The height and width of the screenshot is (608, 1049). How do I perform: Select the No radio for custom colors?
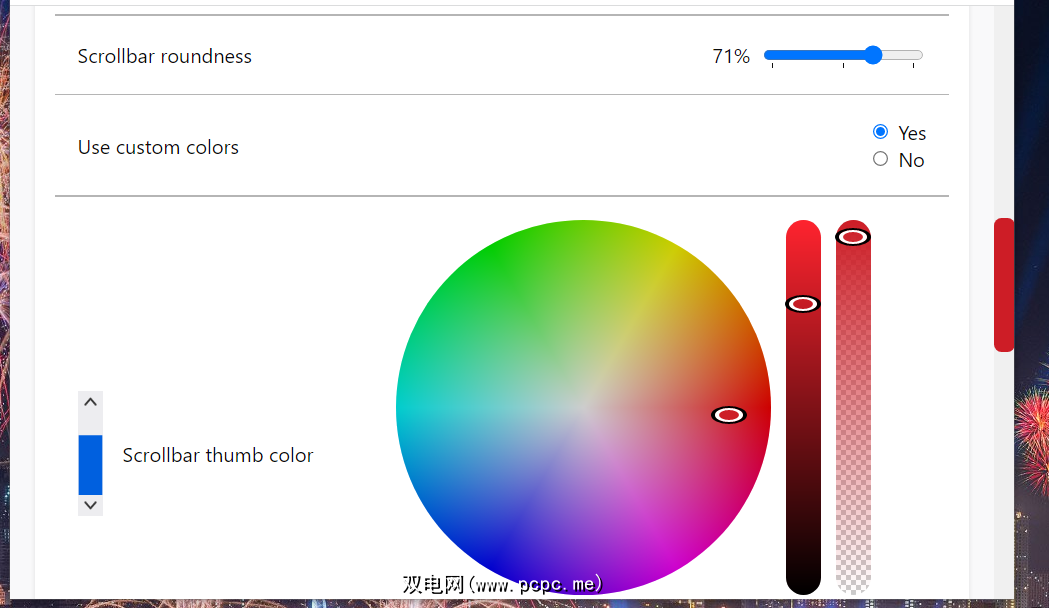[880, 159]
